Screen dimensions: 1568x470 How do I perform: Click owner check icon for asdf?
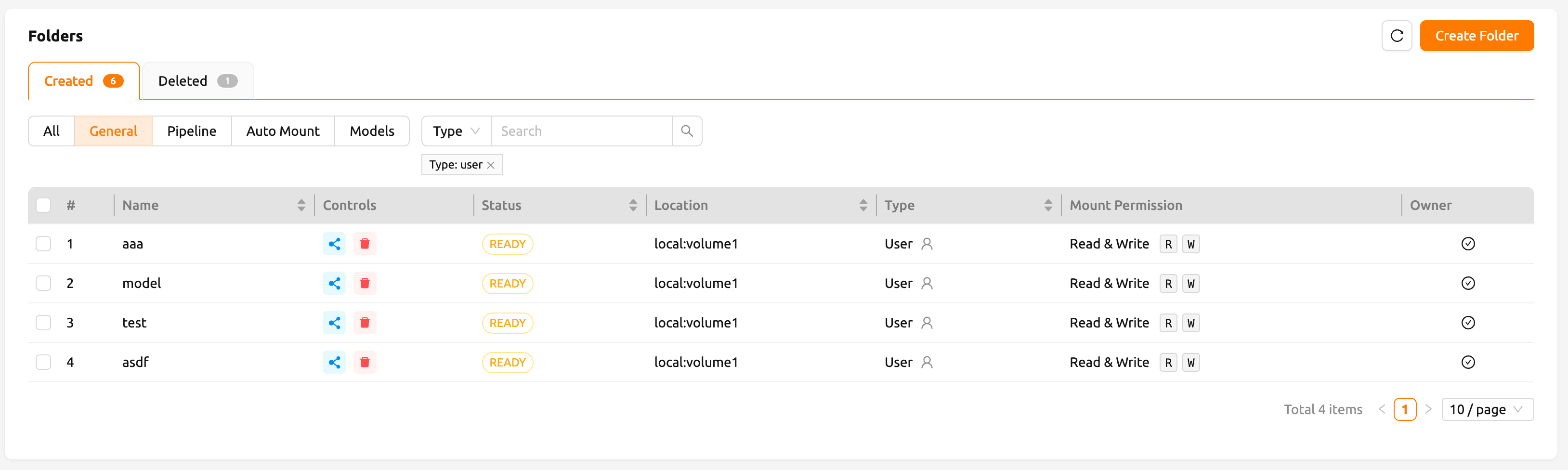[x=1467, y=363]
